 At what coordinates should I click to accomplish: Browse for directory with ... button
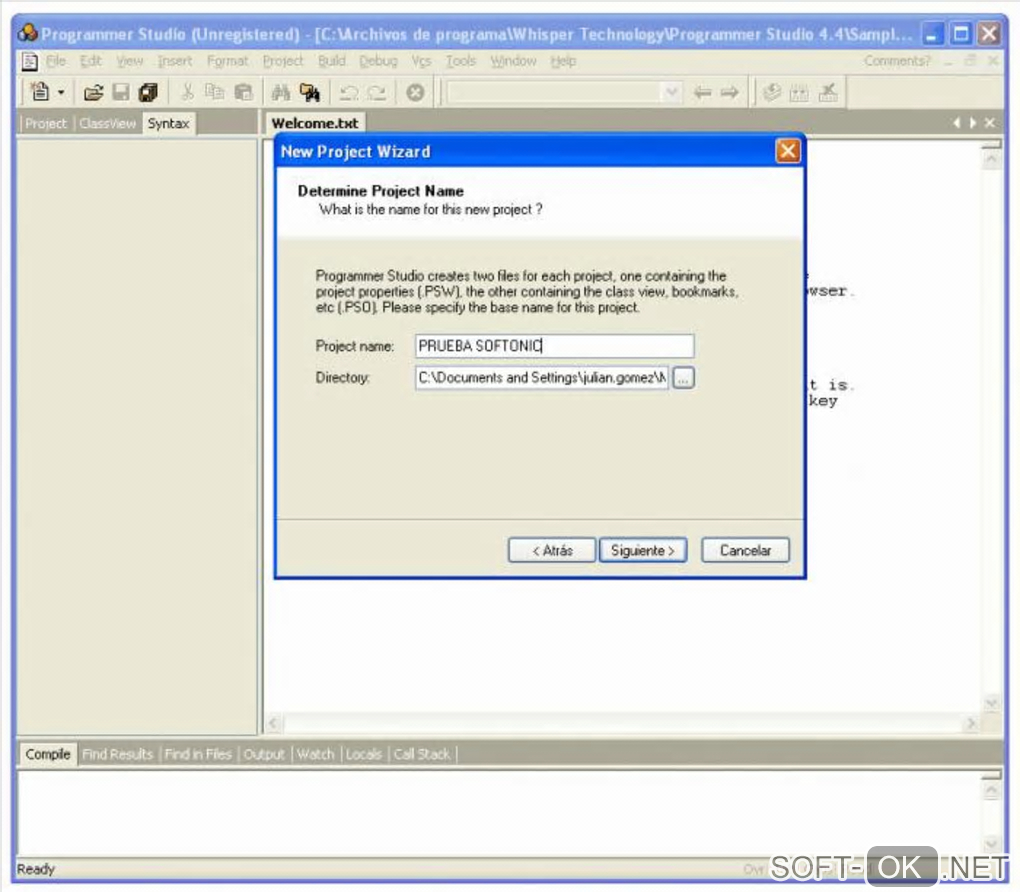(x=683, y=377)
